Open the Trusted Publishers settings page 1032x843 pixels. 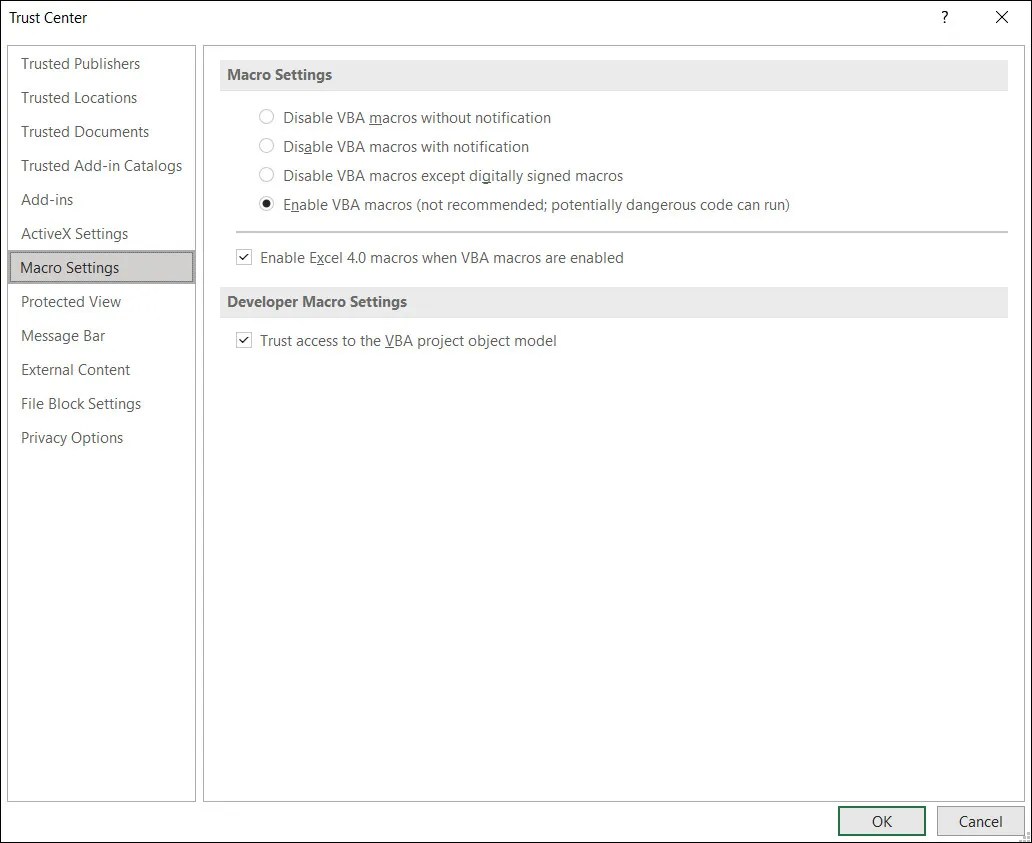[x=80, y=63]
